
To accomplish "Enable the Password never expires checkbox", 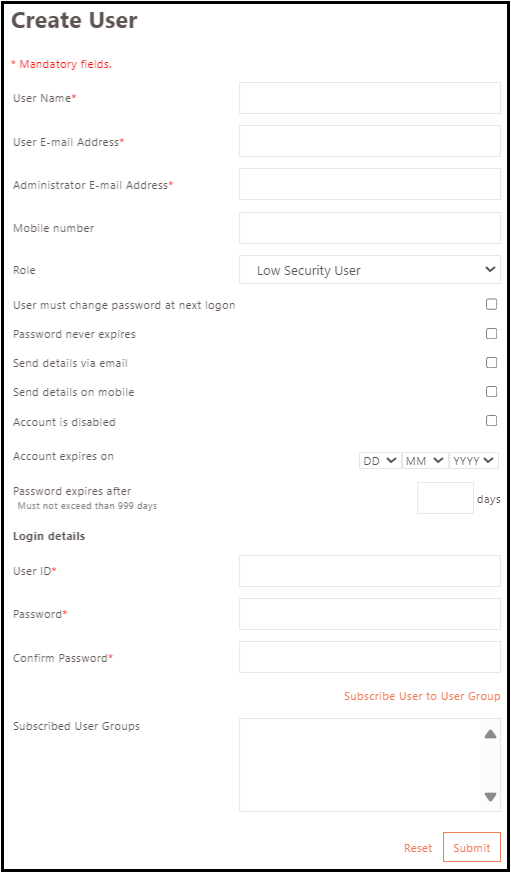I will [492, 334].
